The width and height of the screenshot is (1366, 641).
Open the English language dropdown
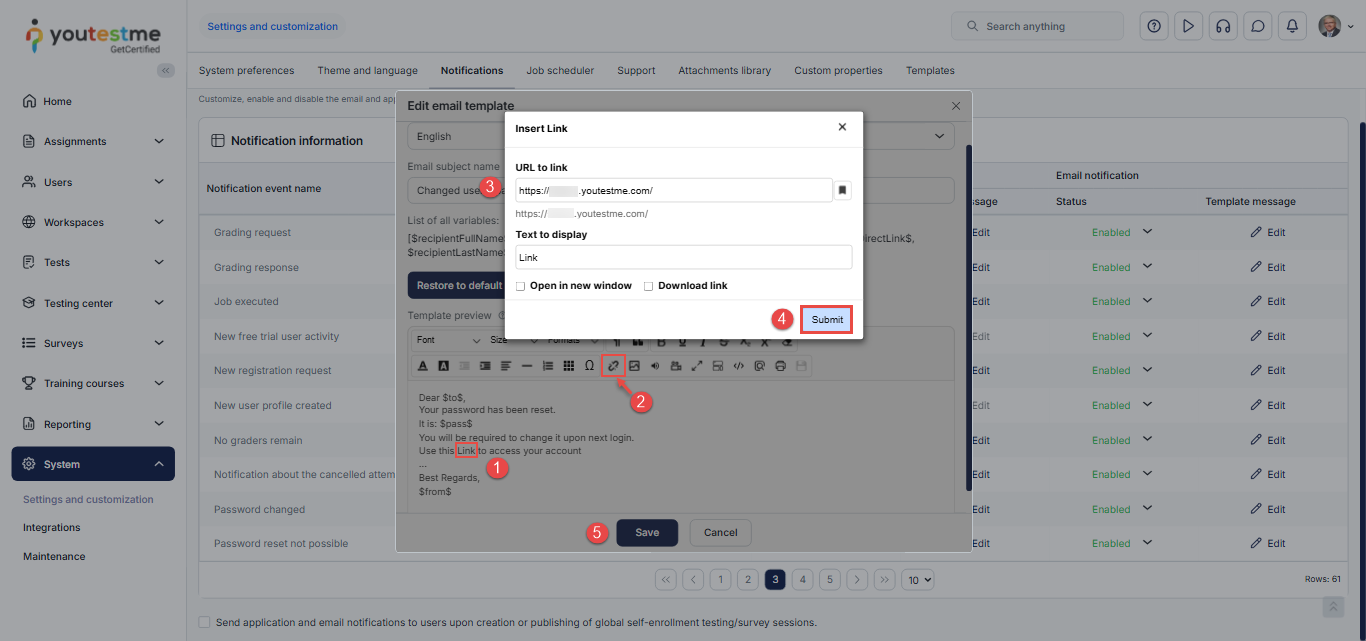(681, 136)
